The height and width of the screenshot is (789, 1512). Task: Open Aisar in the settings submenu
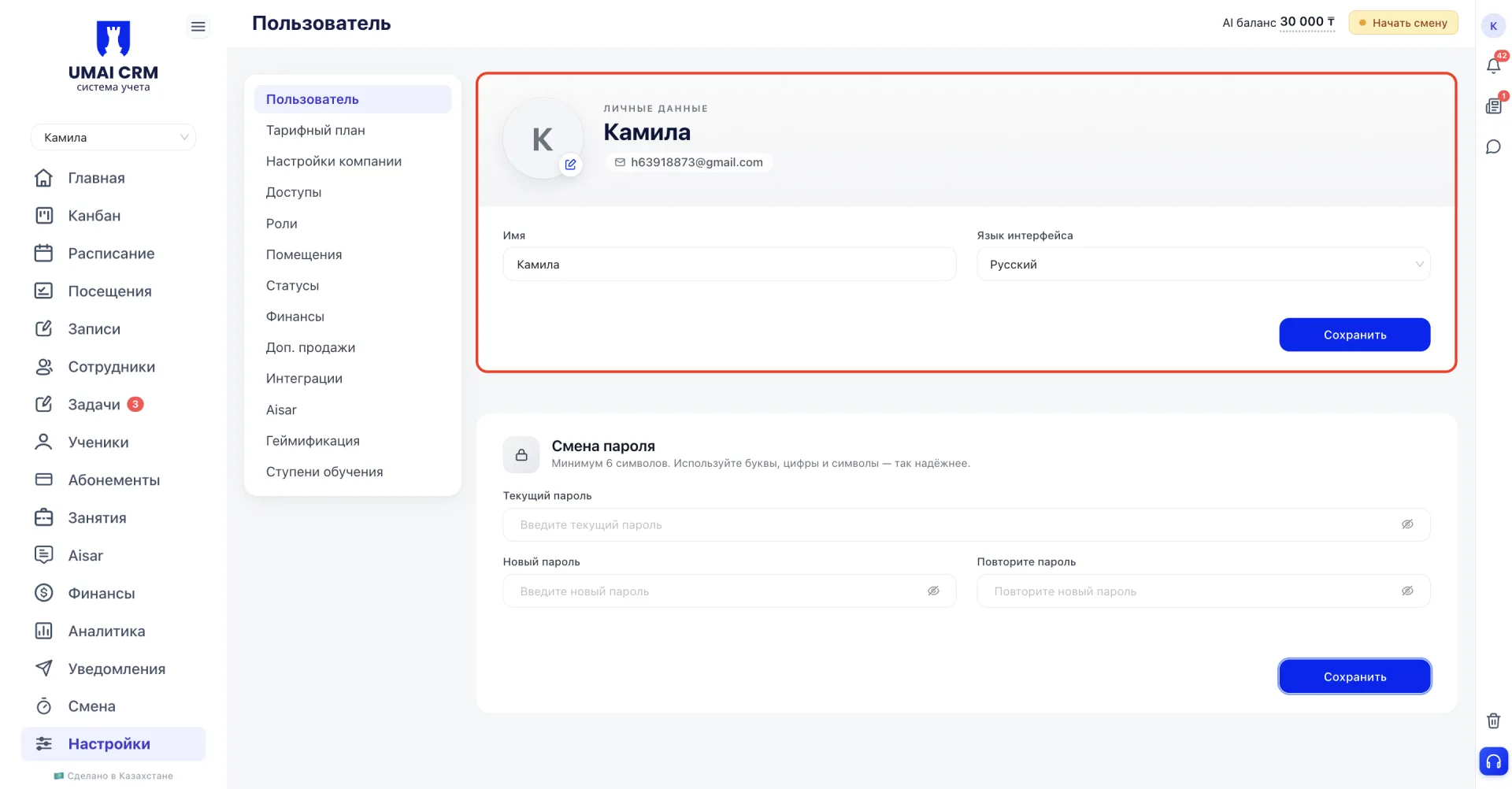click(x=352, y=409)
